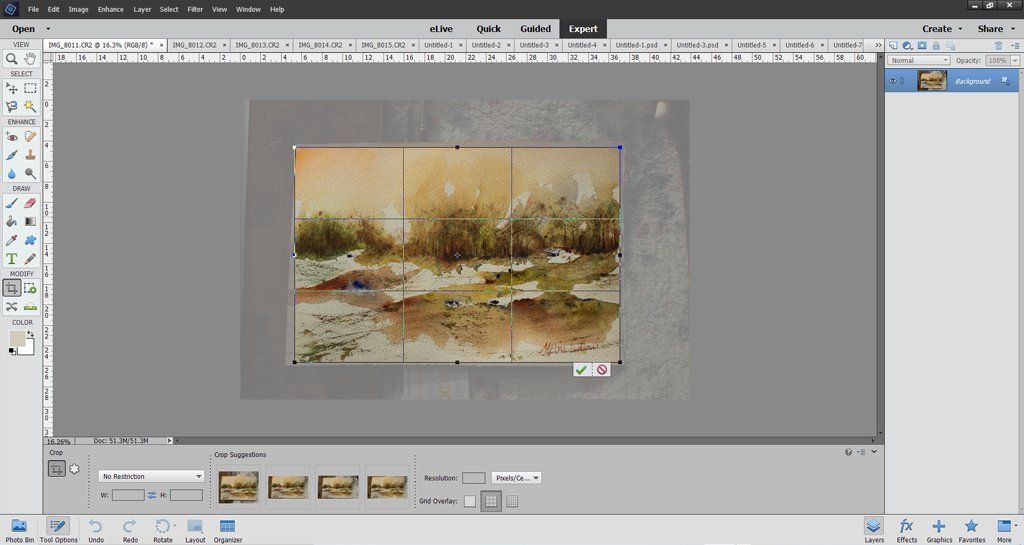Switch to the IMG_8013.CR2 document tab
Image resolution: width=1024 pixels, height=545 pixels.
click(x=258, y=45)
